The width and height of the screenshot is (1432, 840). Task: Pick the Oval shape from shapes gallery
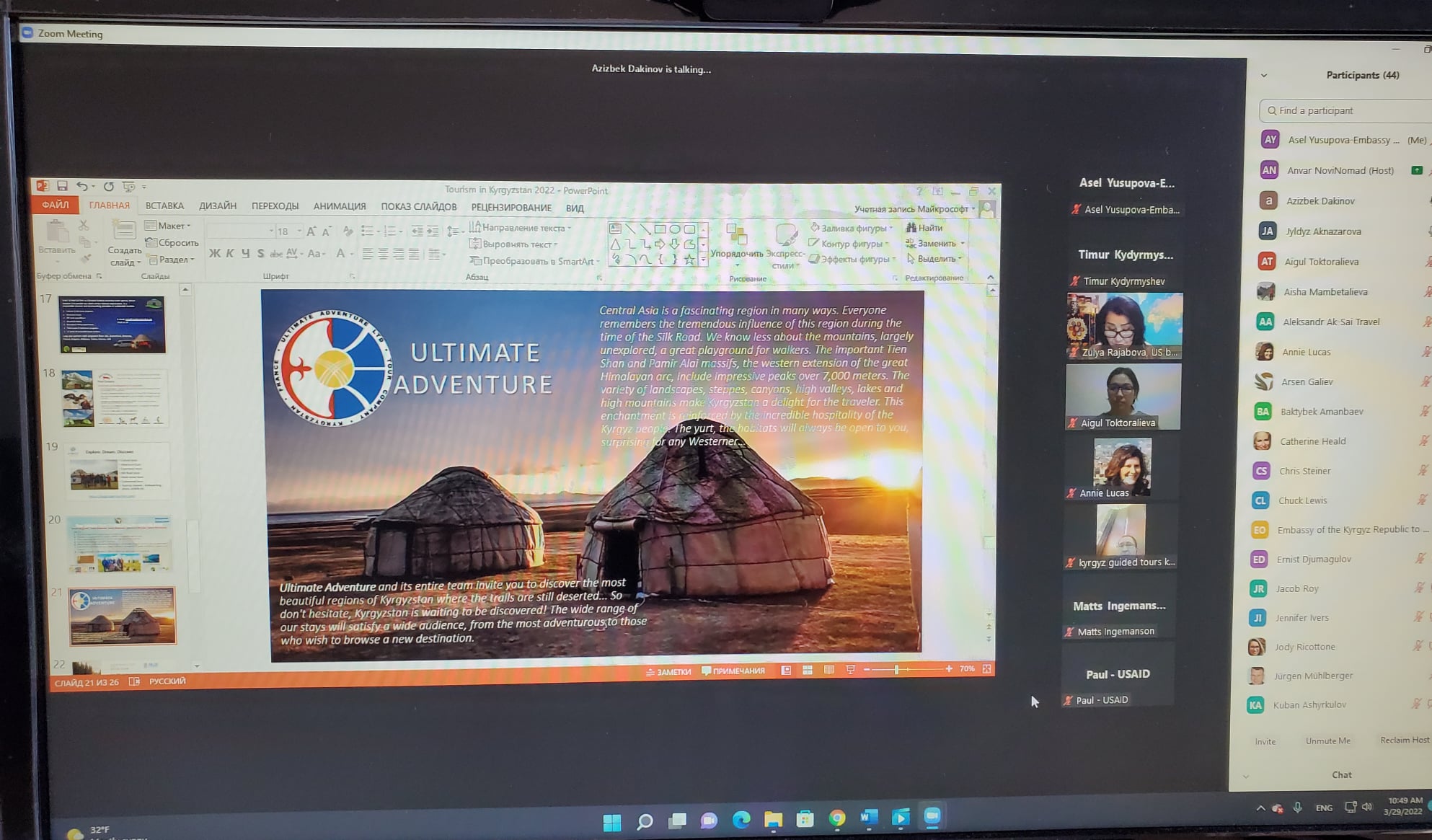coord(675,229)
